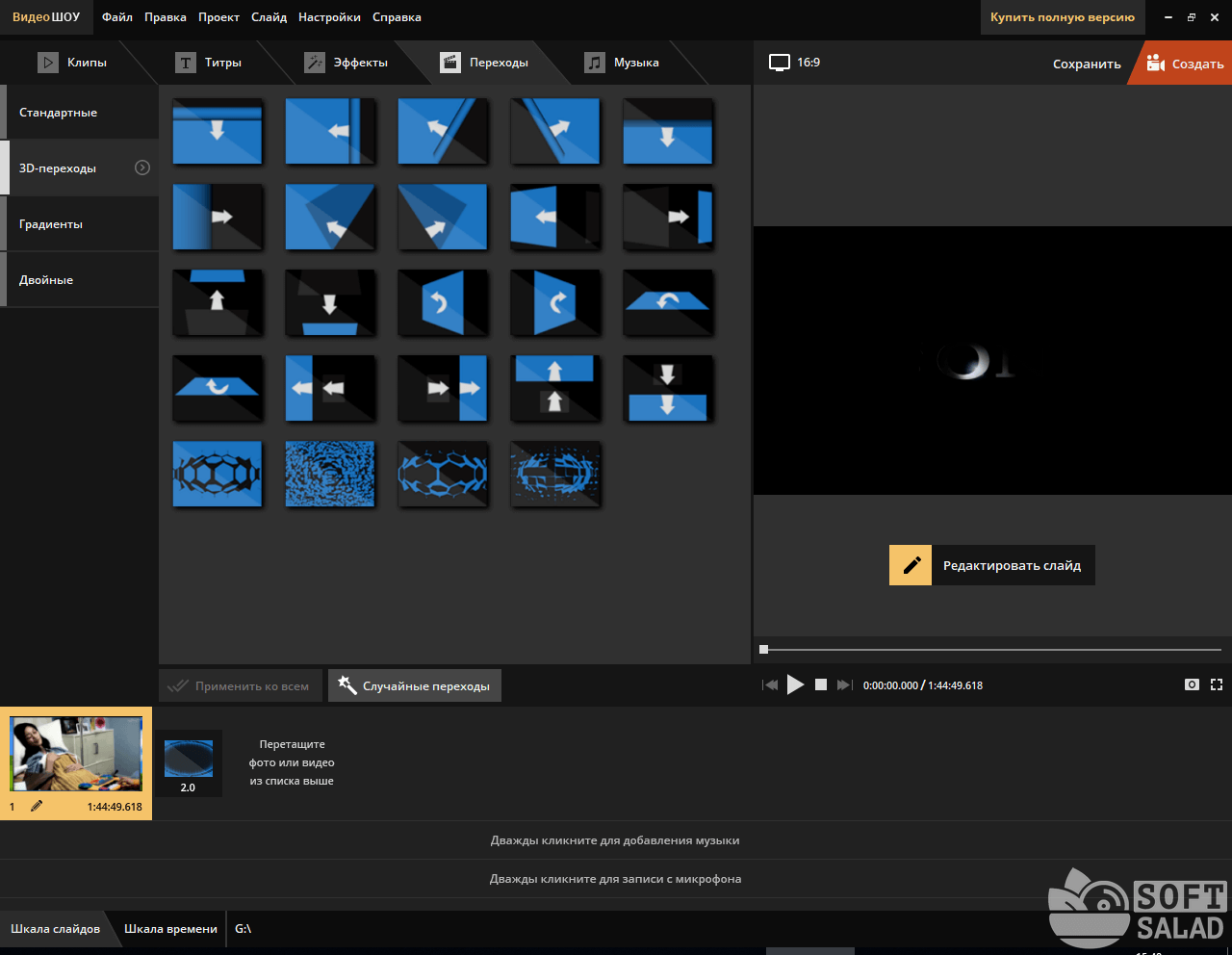The image size is (1232, 955).
Task: Open the Эффекты tab
Action: (346, 63)
